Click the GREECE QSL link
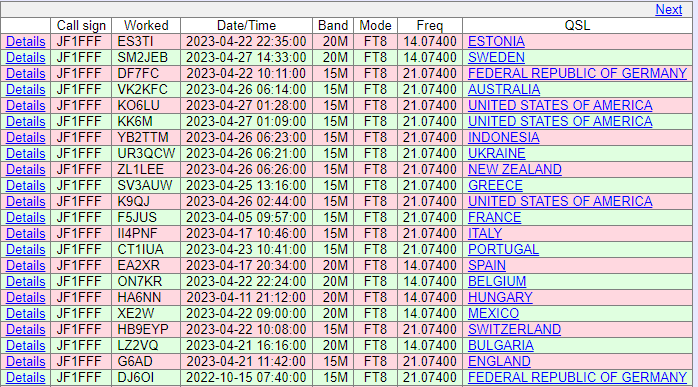This screenshot has width=698, height=387. (495, 186)
